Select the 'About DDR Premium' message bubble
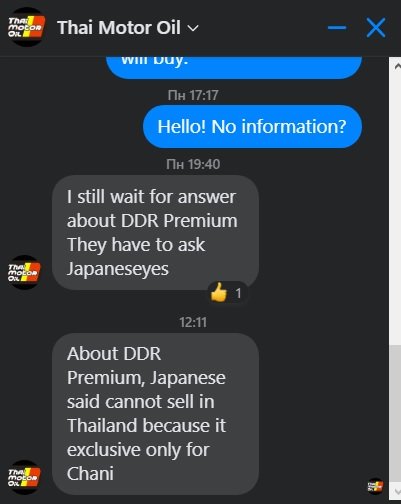This screenshot has width=401, height=504. click(x=155, y=414)
